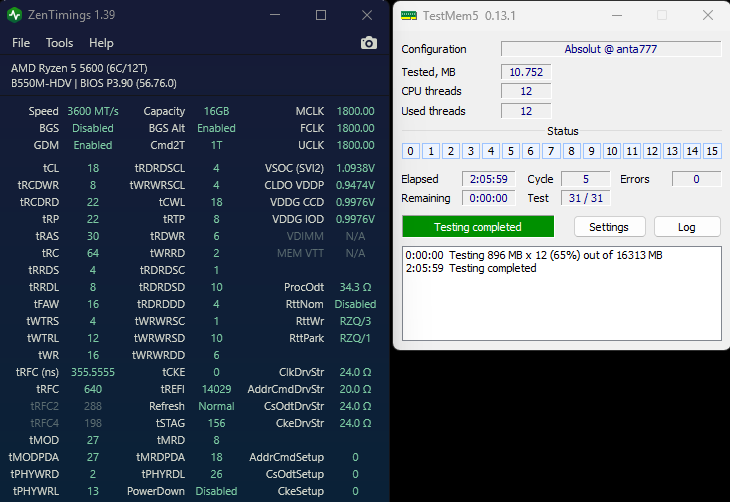Screen dimensions: 730x502
Task: Select status thread box 4
Action: coord(491,151)
